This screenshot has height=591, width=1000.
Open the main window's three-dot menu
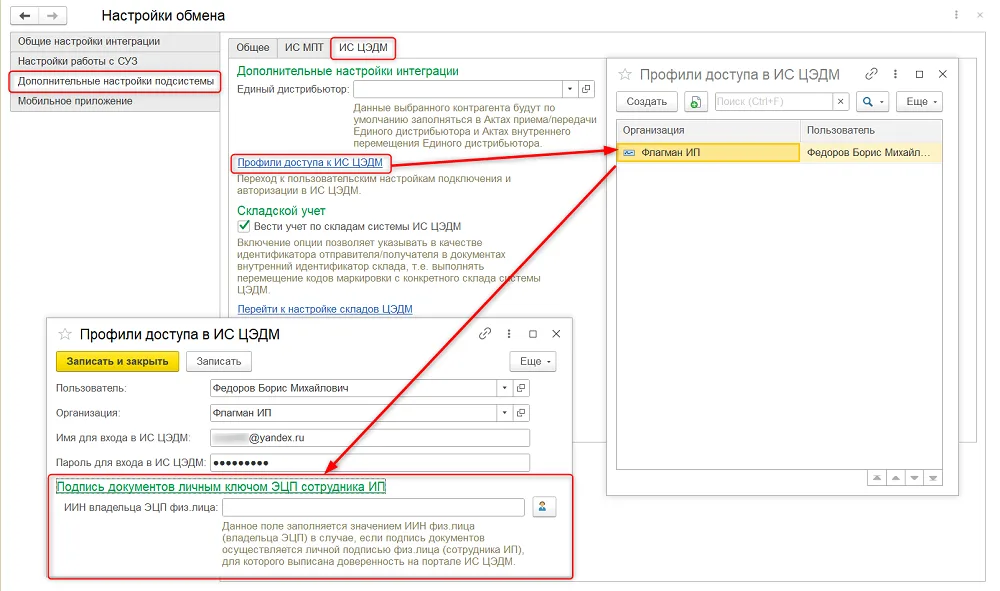pyautogui.click(x=956, y=15)
